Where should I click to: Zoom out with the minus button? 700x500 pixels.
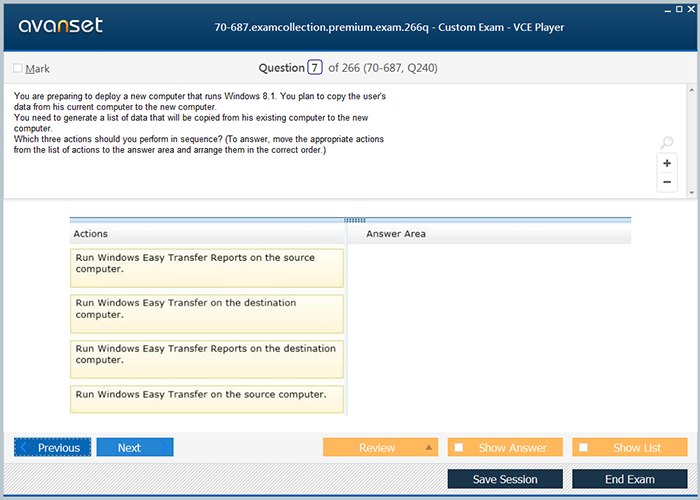coord(667,182)
